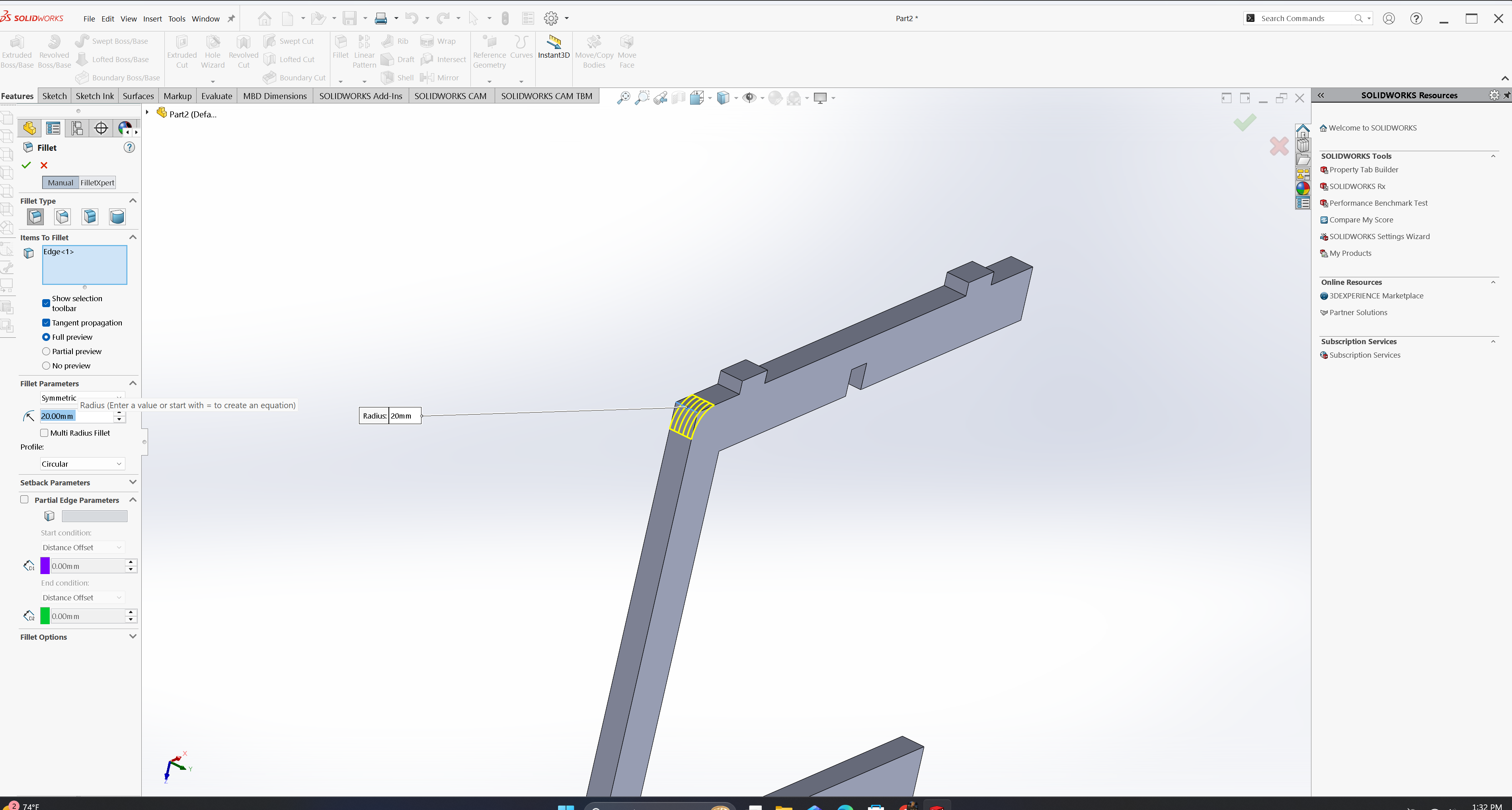Select the Zoom to Fit view icon
1512x810 pixels.
click(x=623, y=98)
